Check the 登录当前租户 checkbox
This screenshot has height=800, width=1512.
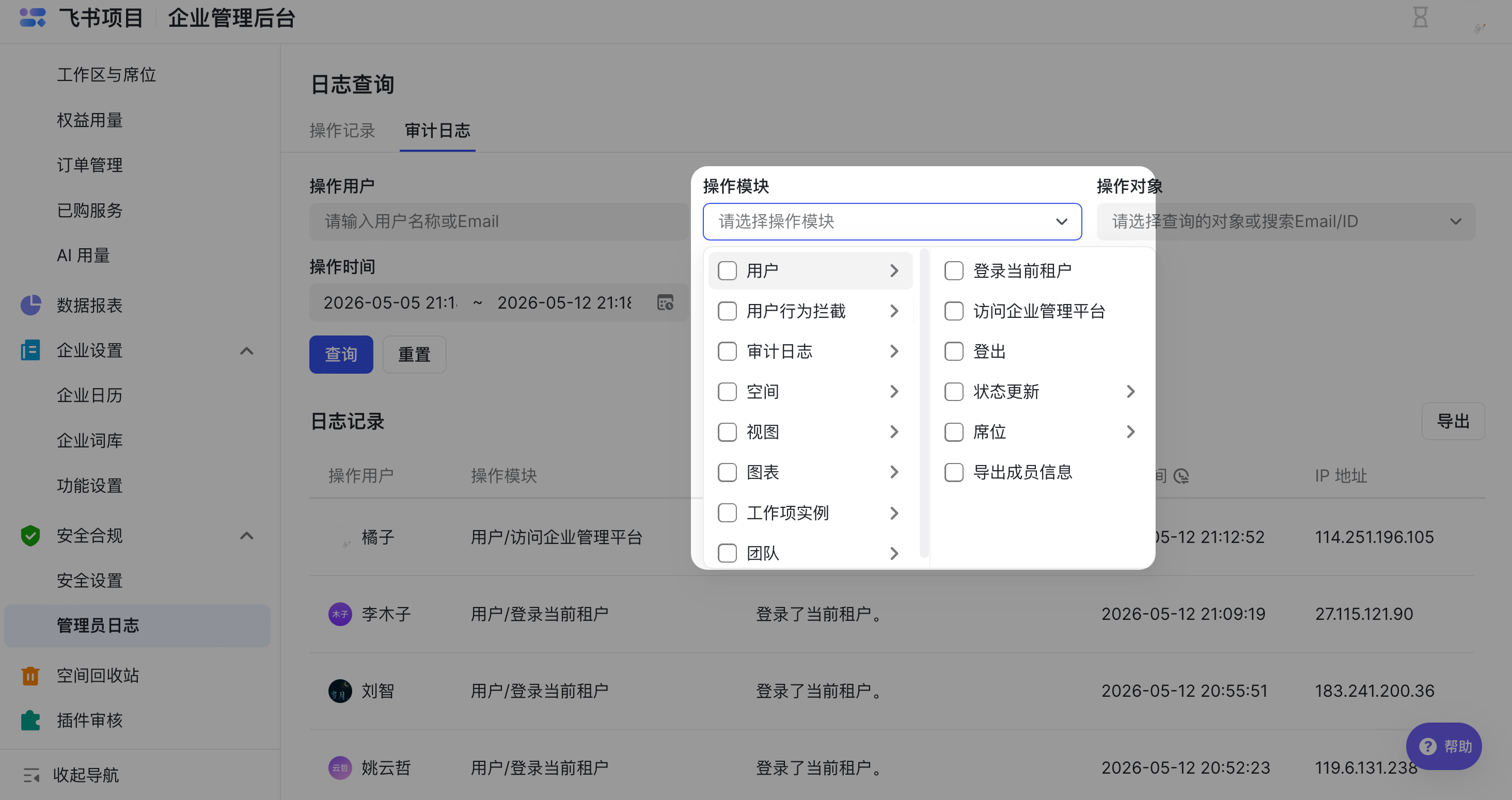pyautogui.click(x=954, y=270)
